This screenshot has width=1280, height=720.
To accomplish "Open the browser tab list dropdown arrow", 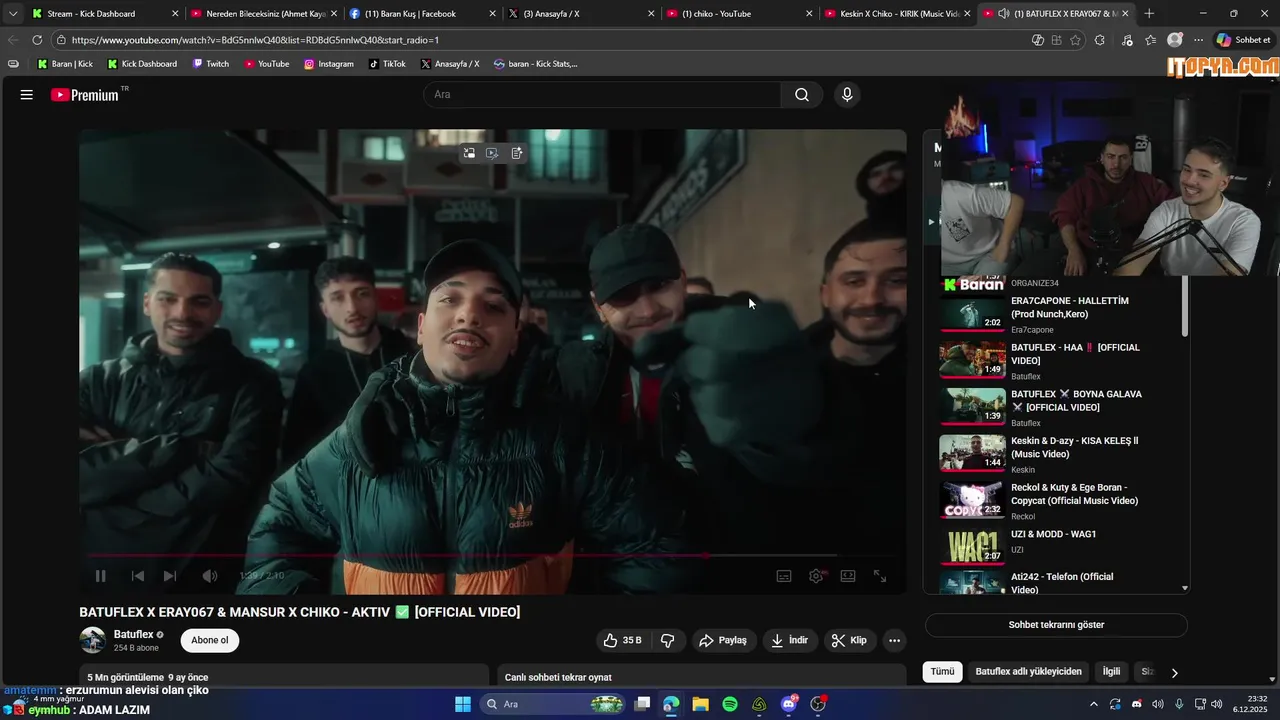I will coord(13,14).
